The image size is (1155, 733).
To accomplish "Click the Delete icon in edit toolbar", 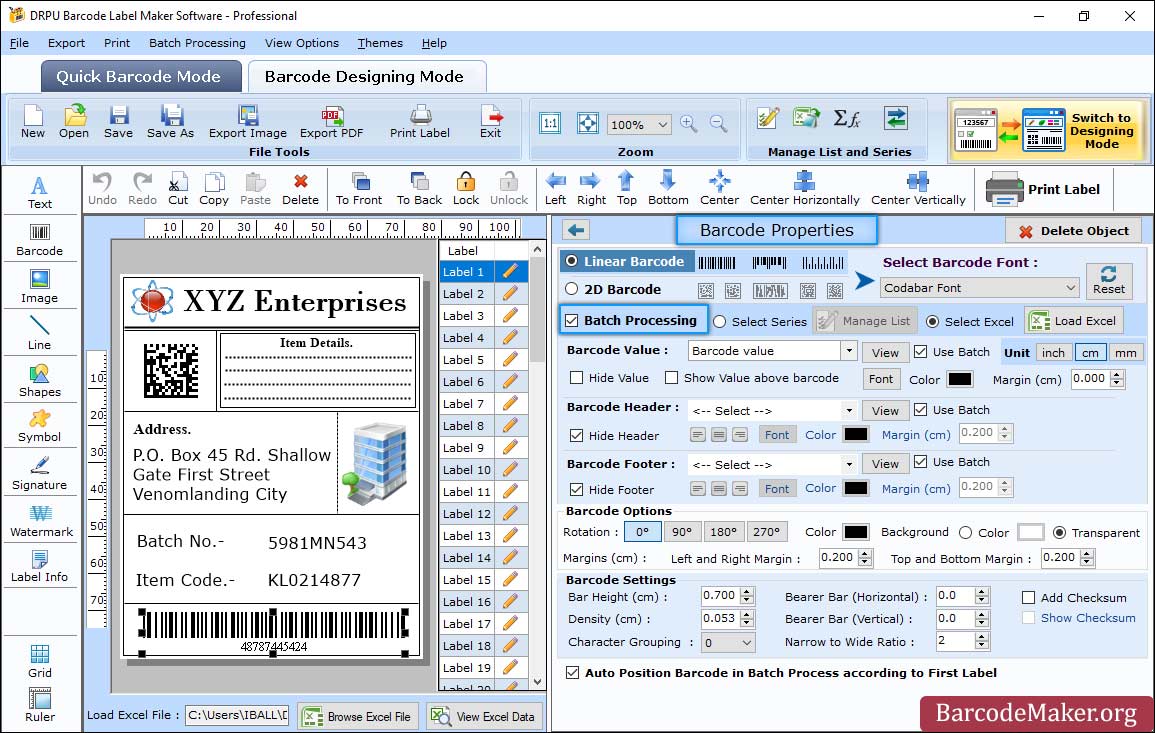I will point(301,189).
